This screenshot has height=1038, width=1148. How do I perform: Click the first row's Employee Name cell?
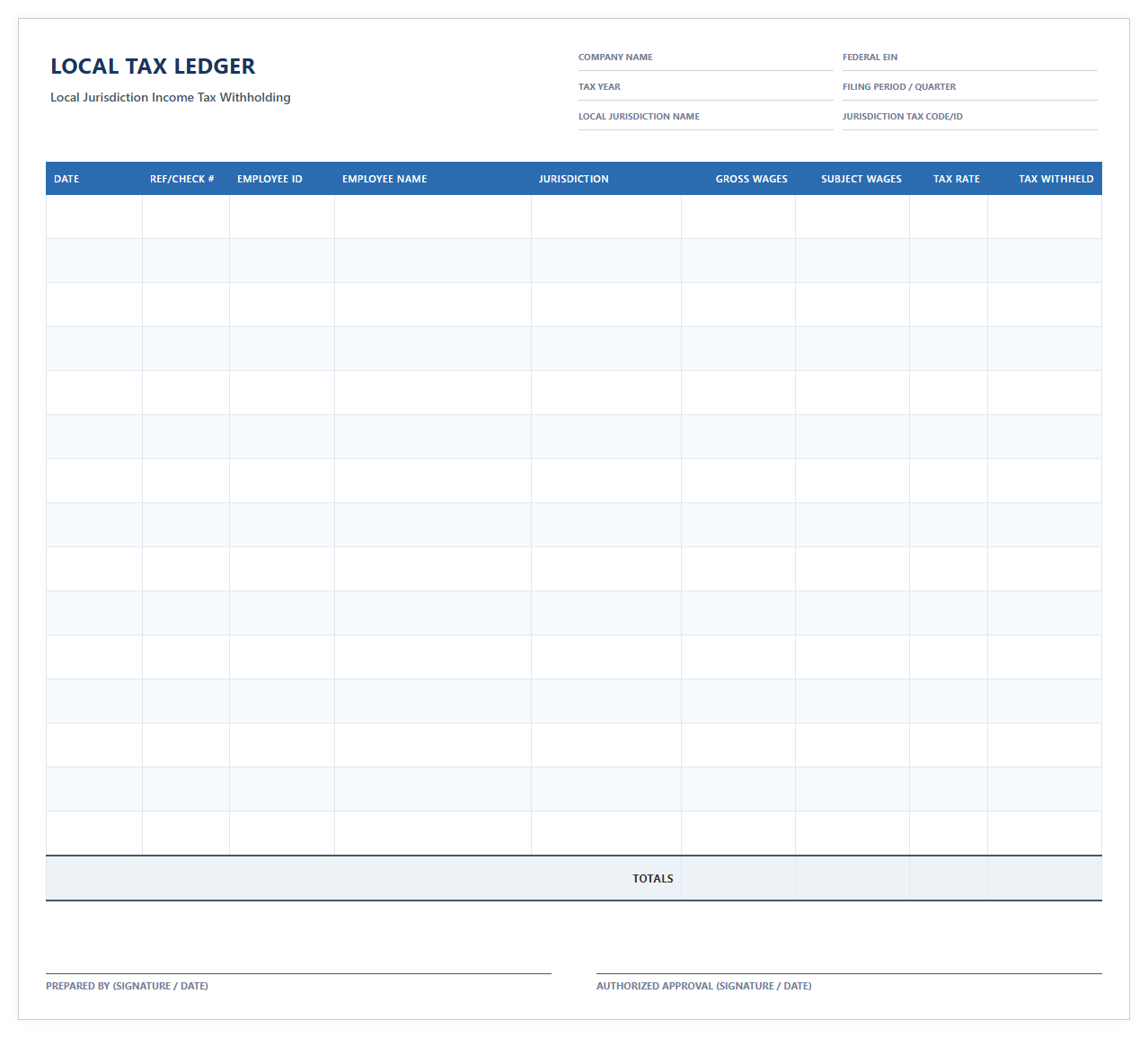point(433,217)
